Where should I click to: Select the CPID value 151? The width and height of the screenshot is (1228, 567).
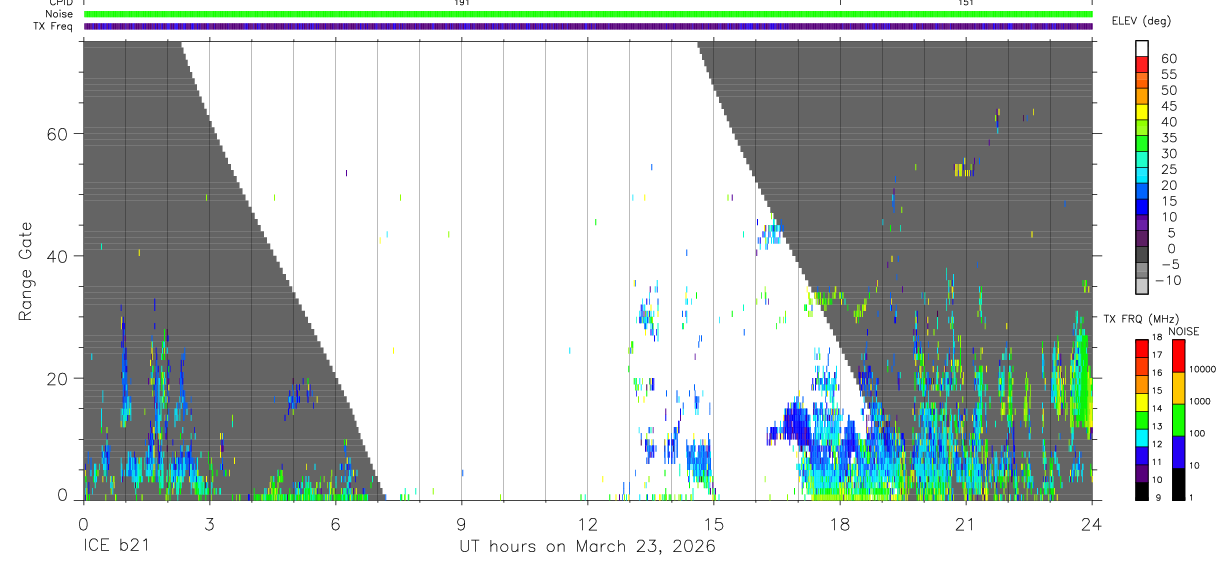click(966, 3)
